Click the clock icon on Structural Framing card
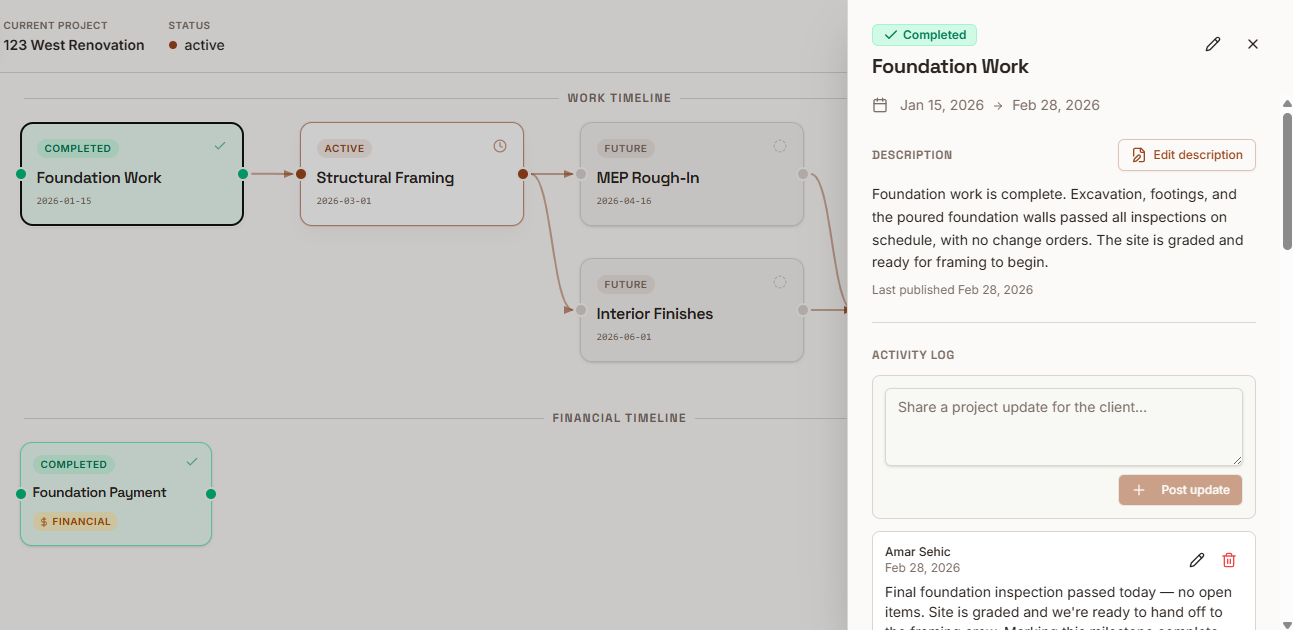The height and width of the screenshot is (630, 1293). [x=500, y=146]
